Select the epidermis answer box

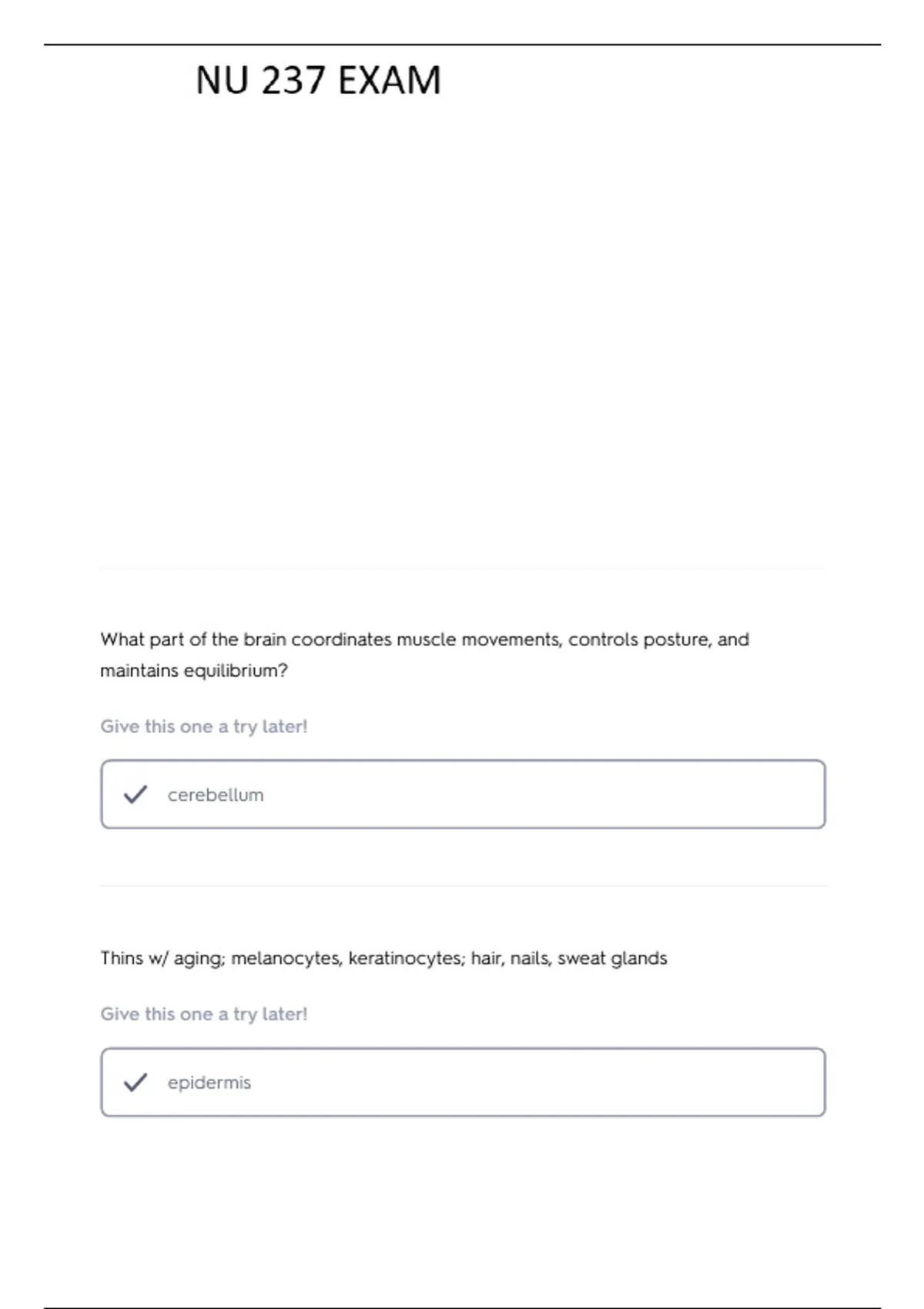pos(463,1082)
